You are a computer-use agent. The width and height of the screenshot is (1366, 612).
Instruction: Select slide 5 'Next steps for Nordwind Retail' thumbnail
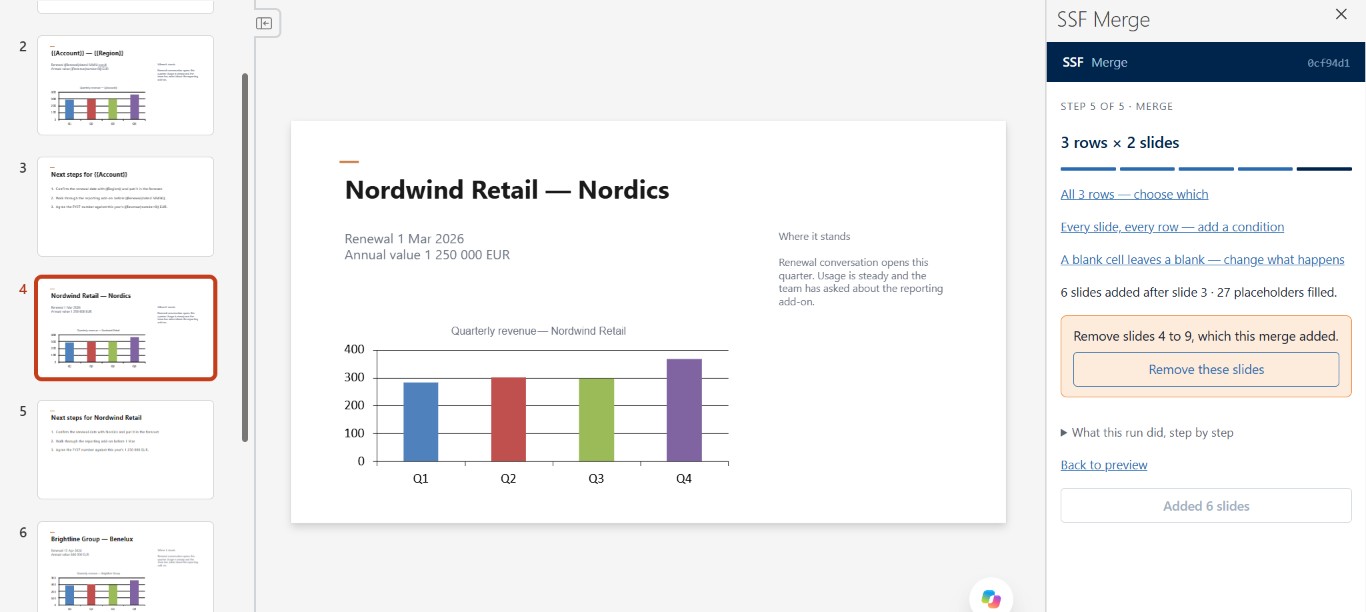click(126, 450)
